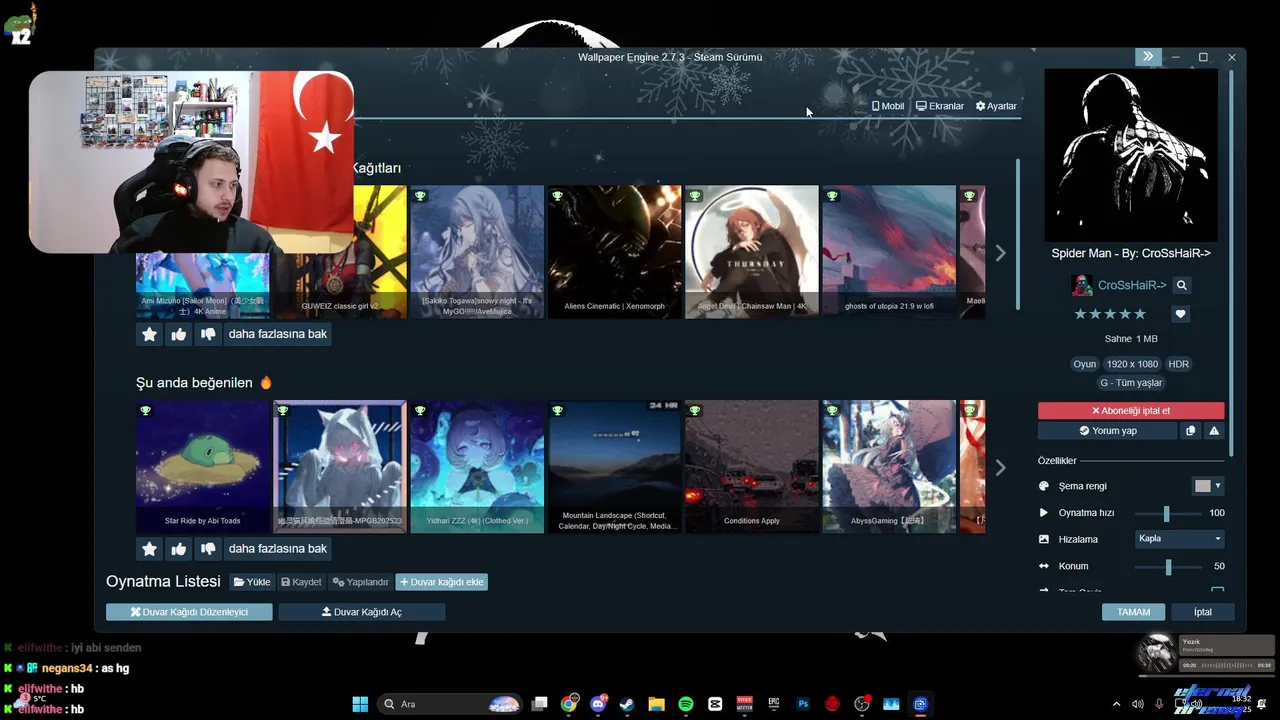Click star icon under Şu anda beğenilen
The image size is (1280, 720).
coord(149,548)
